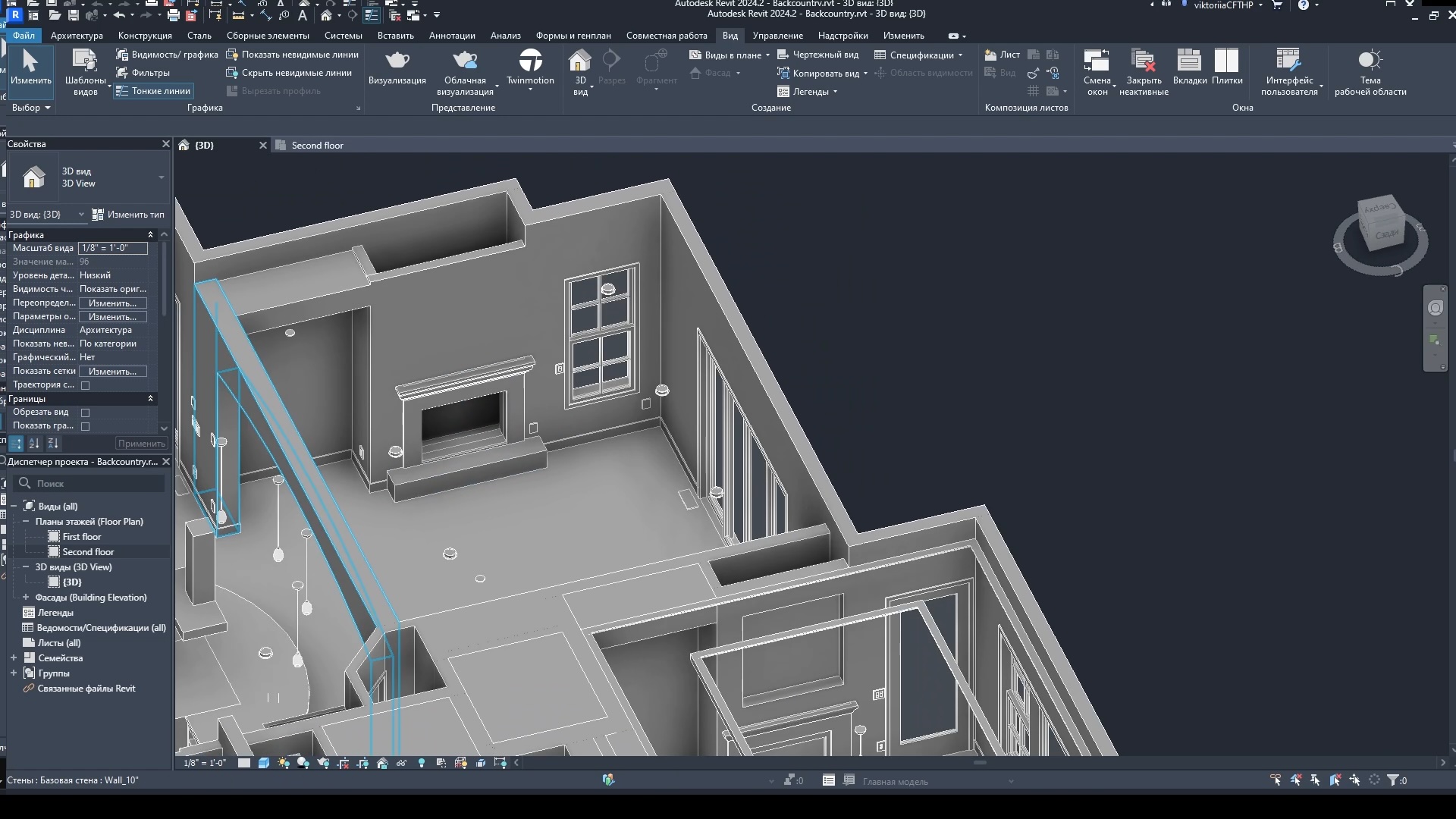
Task: Expand the Семейства tree node
Action: pos(14,658)
